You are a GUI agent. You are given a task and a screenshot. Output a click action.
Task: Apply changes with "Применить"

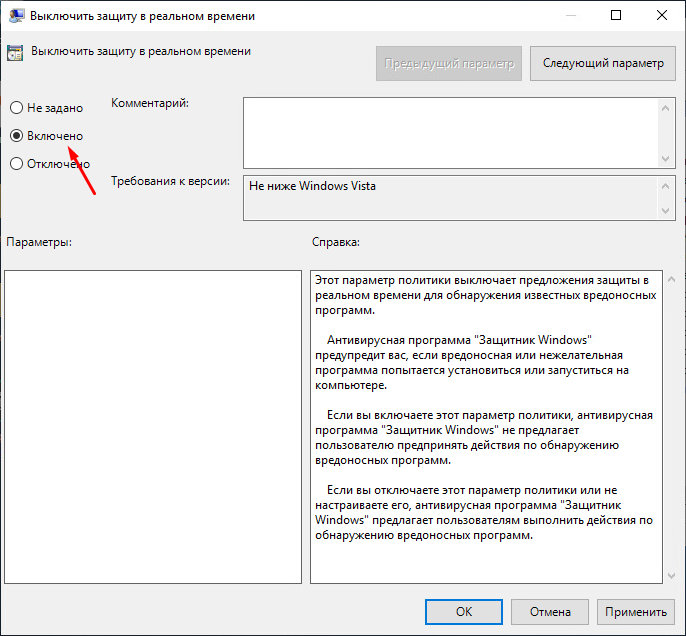[x=635, y=612]
